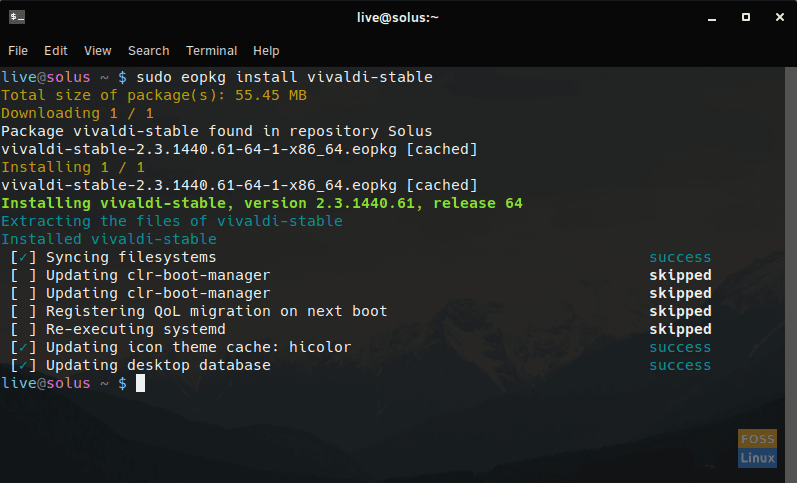Click success status beside Updating desktop database
This screenshot has height=483, width=797.
(x=680, y=366)
